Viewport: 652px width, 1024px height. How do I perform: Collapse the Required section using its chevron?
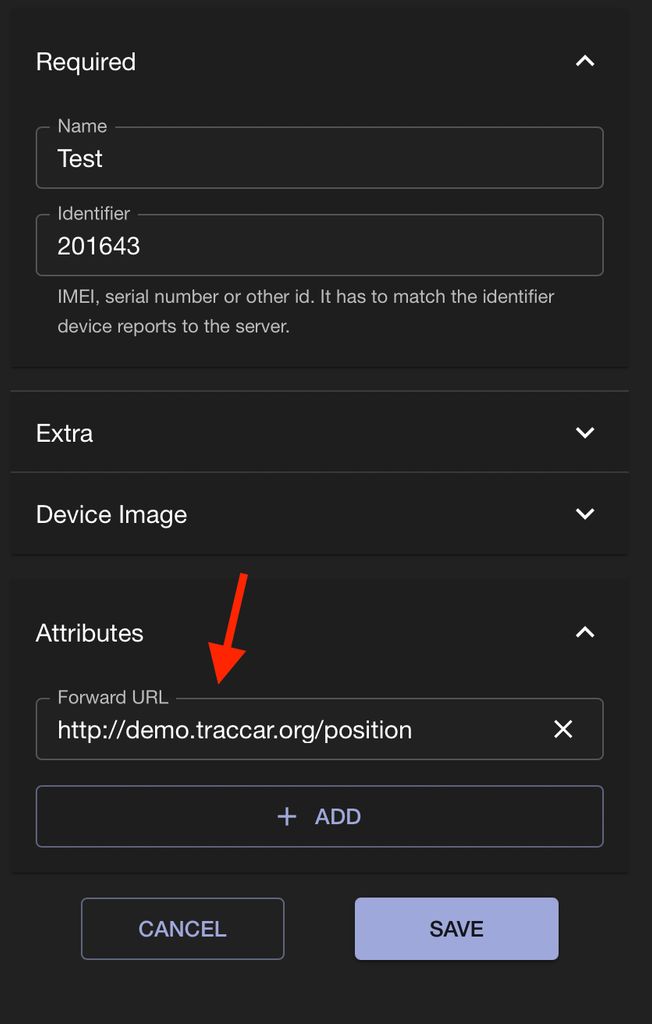585,61
